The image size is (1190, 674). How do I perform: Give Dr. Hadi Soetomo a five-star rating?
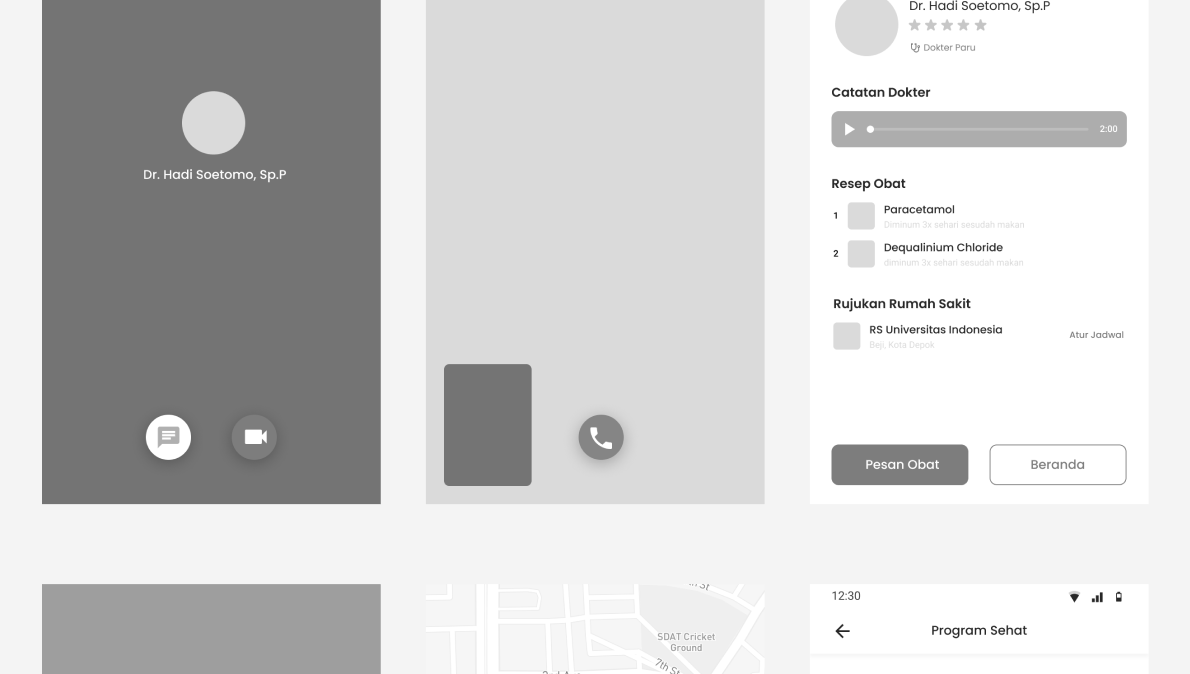click(978, 24)
